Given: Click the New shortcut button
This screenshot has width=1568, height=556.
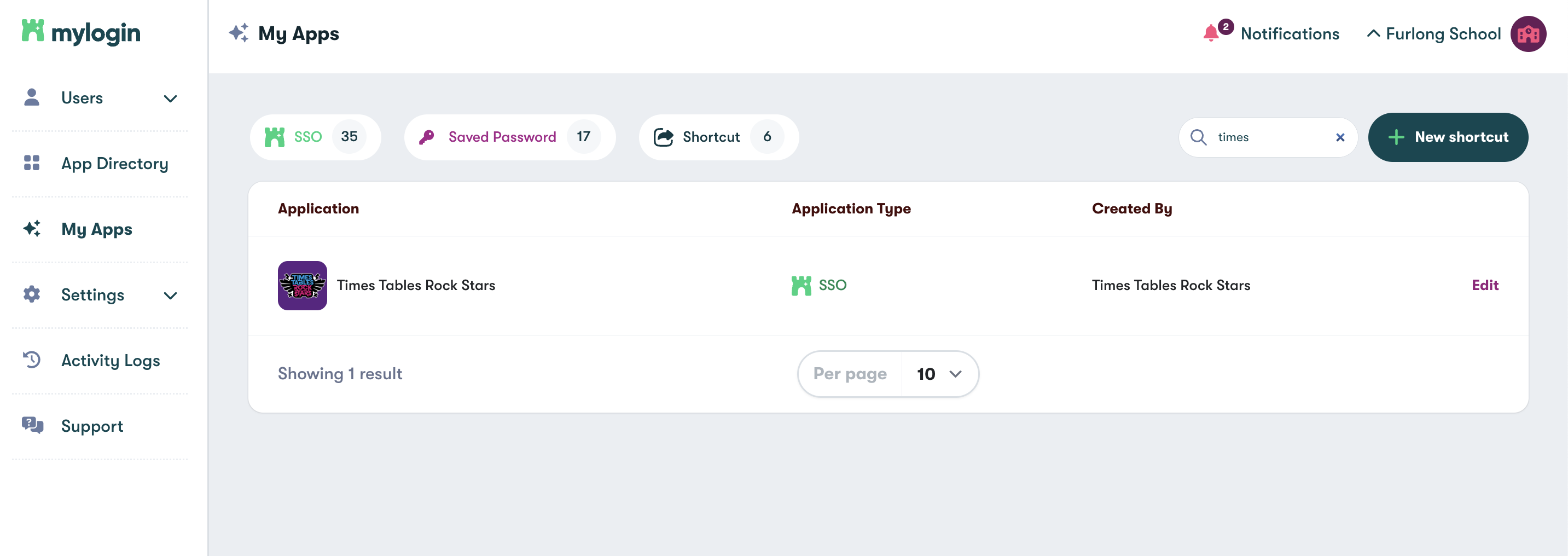Looking at the screenshot, I should pos(1448,137).
